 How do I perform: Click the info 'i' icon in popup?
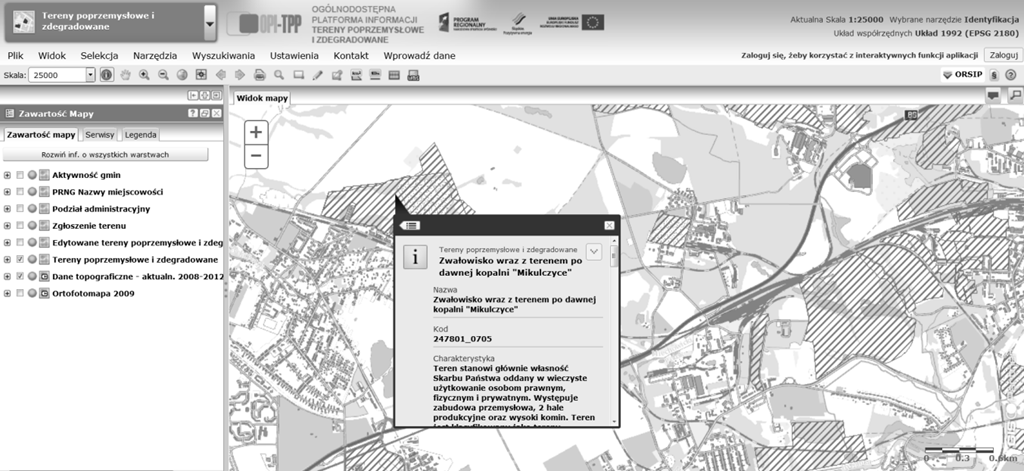point(415,257)
